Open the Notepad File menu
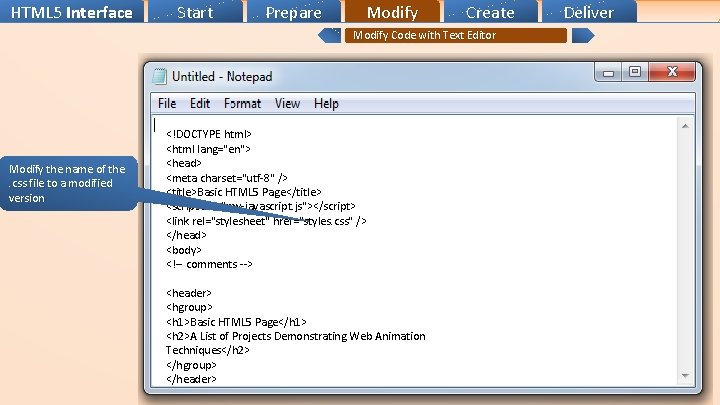 pos(167,103)
